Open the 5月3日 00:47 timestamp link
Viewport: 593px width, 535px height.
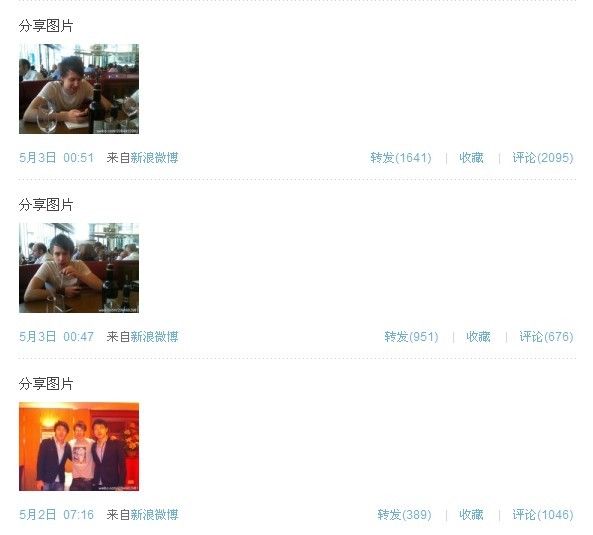click(x=56, y=337)
